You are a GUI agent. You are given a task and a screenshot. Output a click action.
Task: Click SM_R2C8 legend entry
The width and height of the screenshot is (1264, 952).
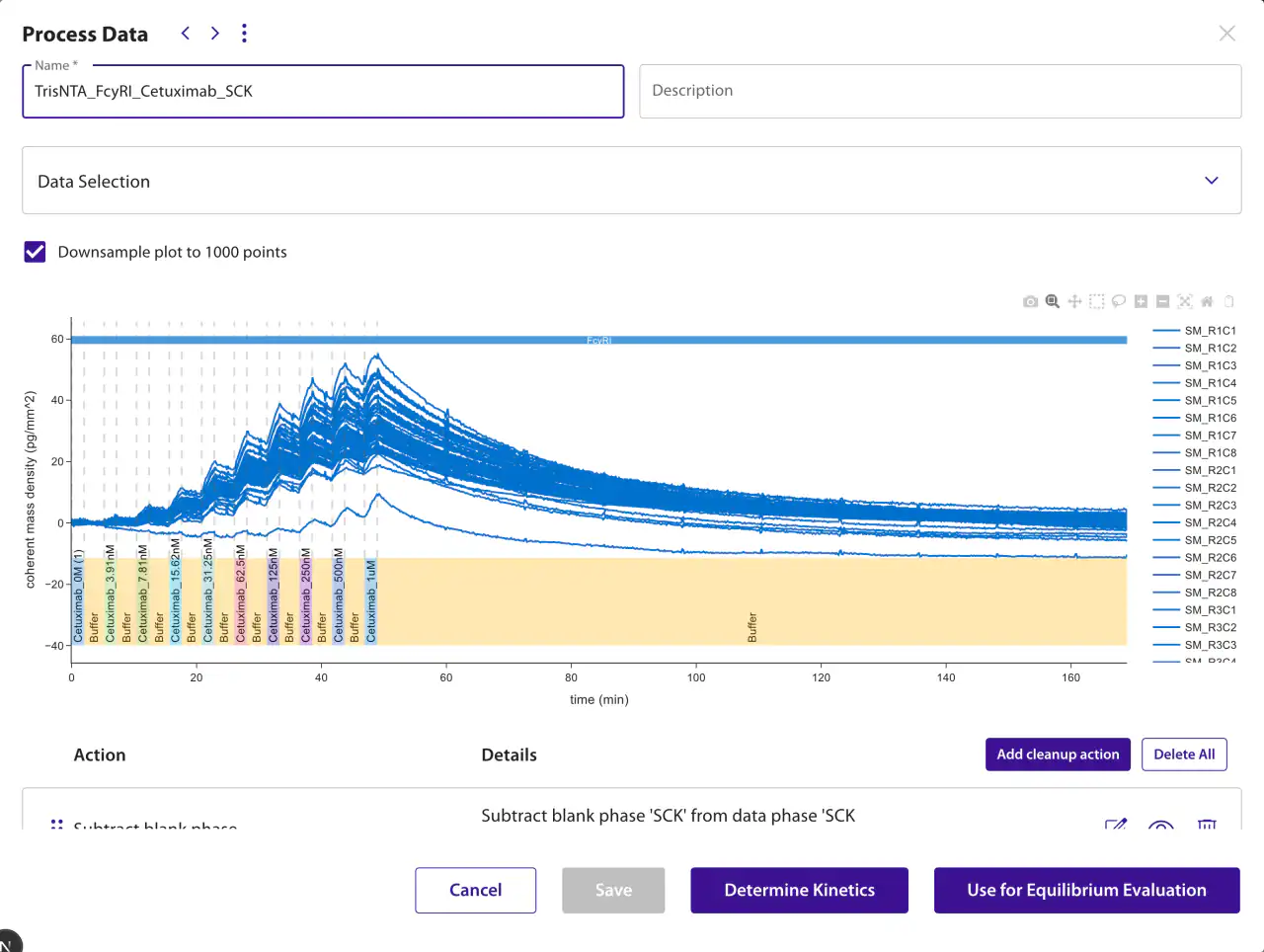tap(1195, 593)
